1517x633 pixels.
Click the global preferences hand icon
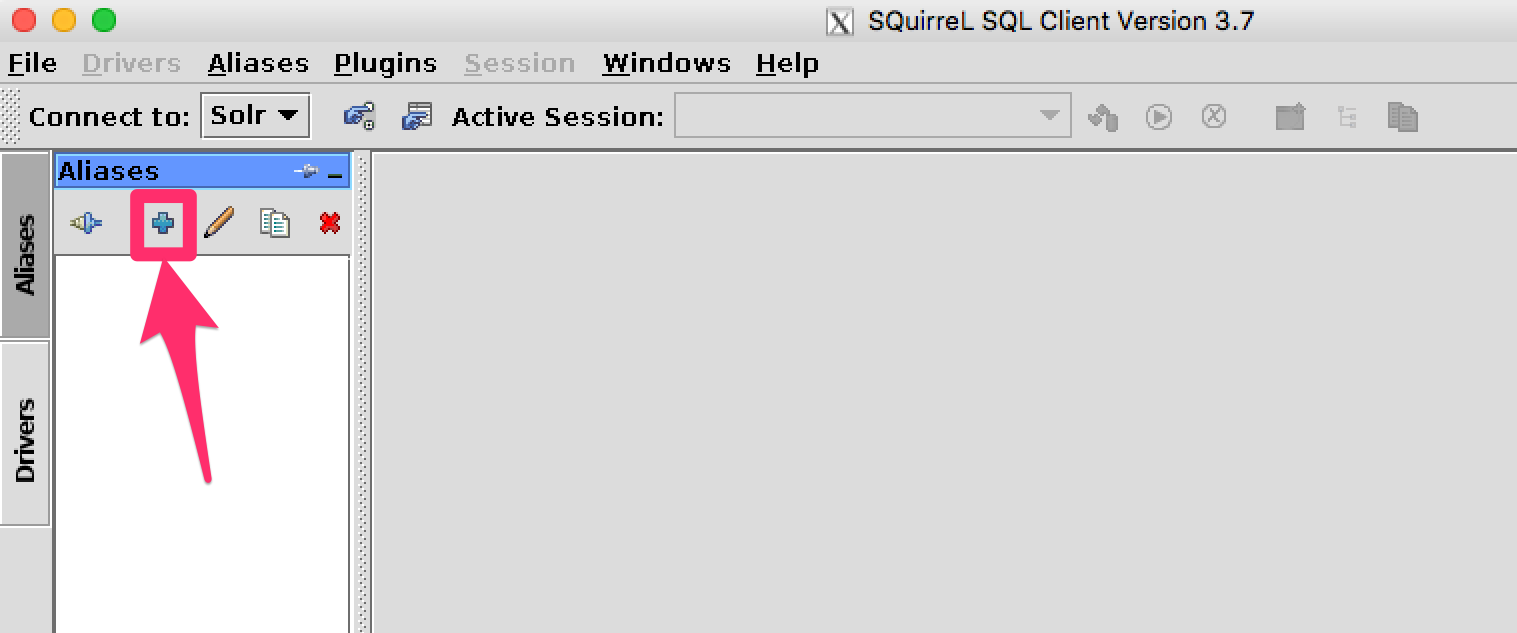point(358,117)
